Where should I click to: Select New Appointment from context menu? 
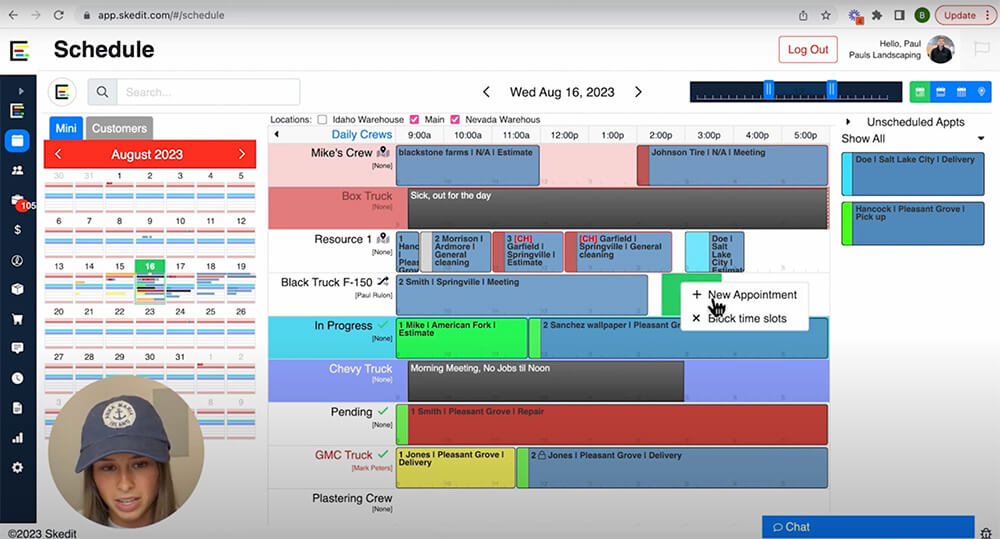pos(751,295)
